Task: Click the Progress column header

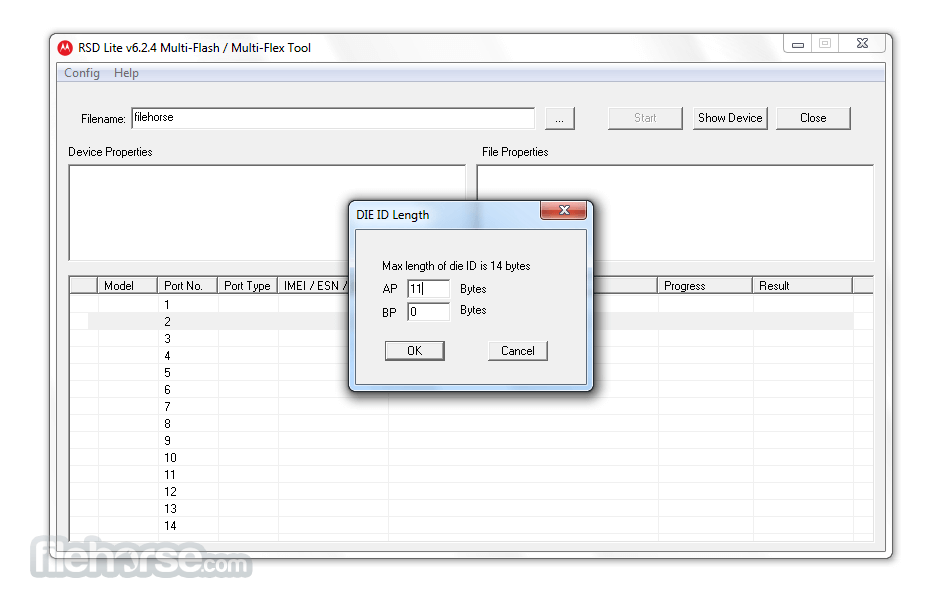Action: [x=705, y=285]
